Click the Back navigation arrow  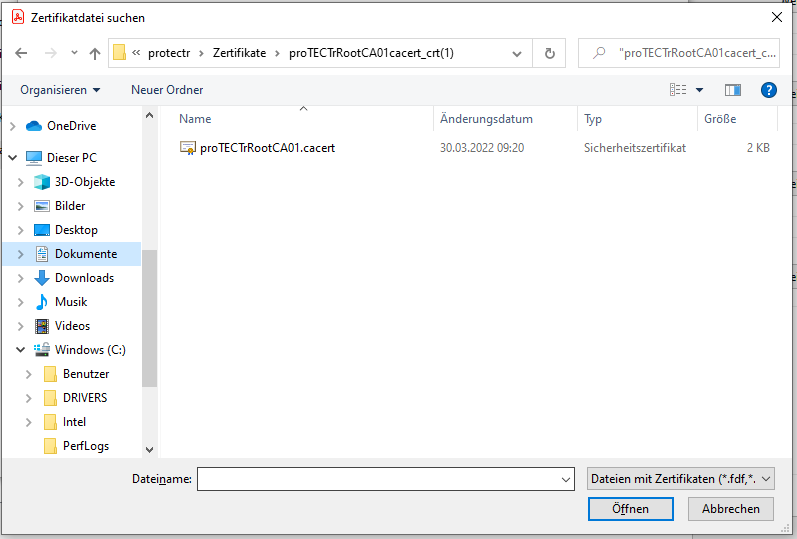tap(22, 53)
